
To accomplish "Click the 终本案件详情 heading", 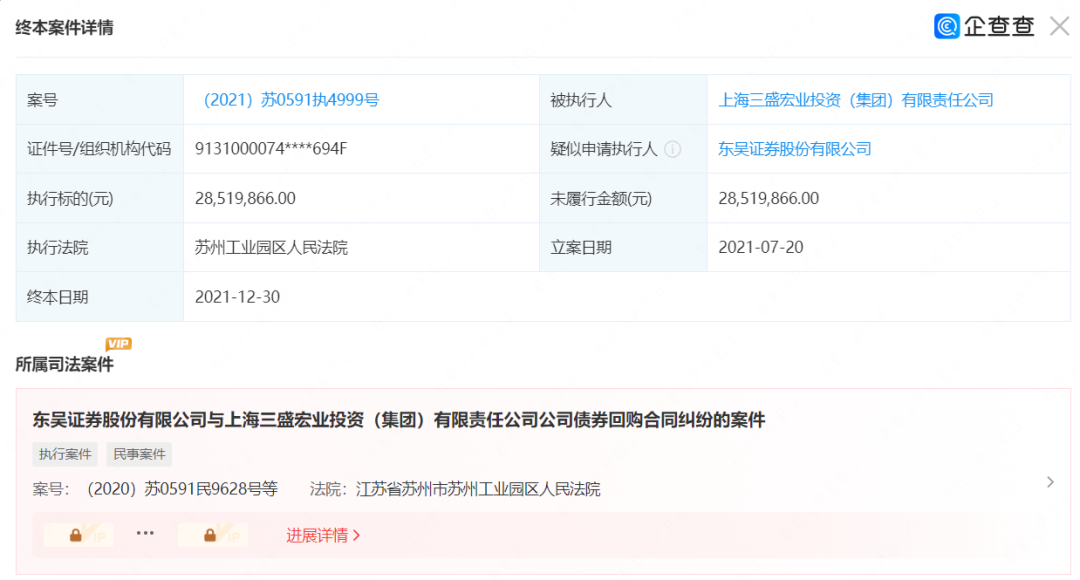I will click(x=64, y=28).
